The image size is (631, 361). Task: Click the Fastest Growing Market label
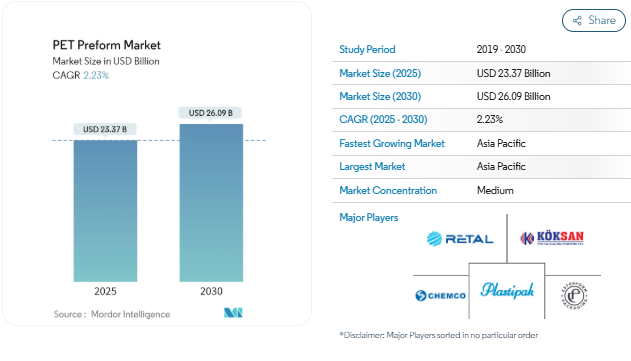[x=392, y=143]
